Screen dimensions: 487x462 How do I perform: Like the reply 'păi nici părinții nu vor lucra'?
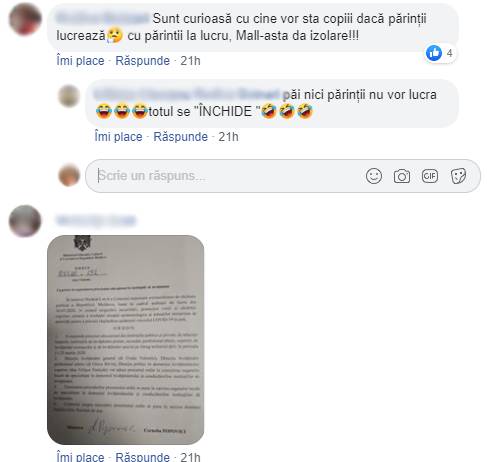[118, 137]
